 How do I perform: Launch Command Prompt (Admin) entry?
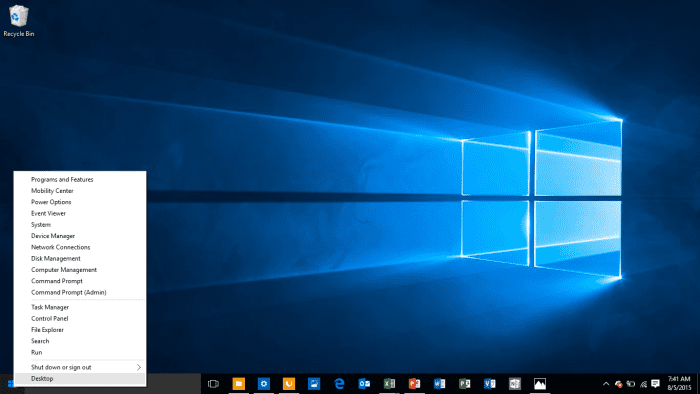[80, 292]
